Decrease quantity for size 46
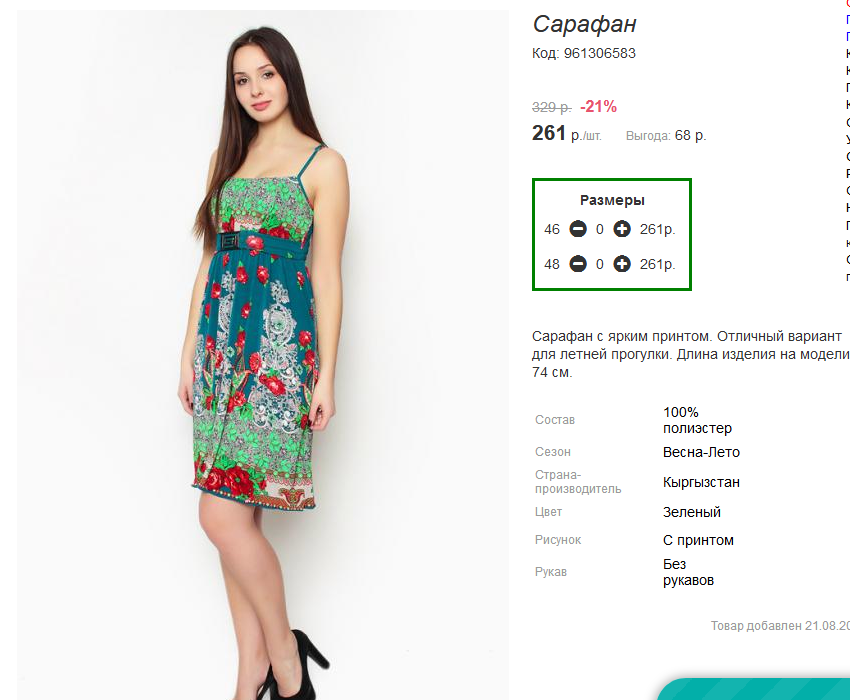The height and width of the screenshot is (700, 850). click(x=578, y=229)
